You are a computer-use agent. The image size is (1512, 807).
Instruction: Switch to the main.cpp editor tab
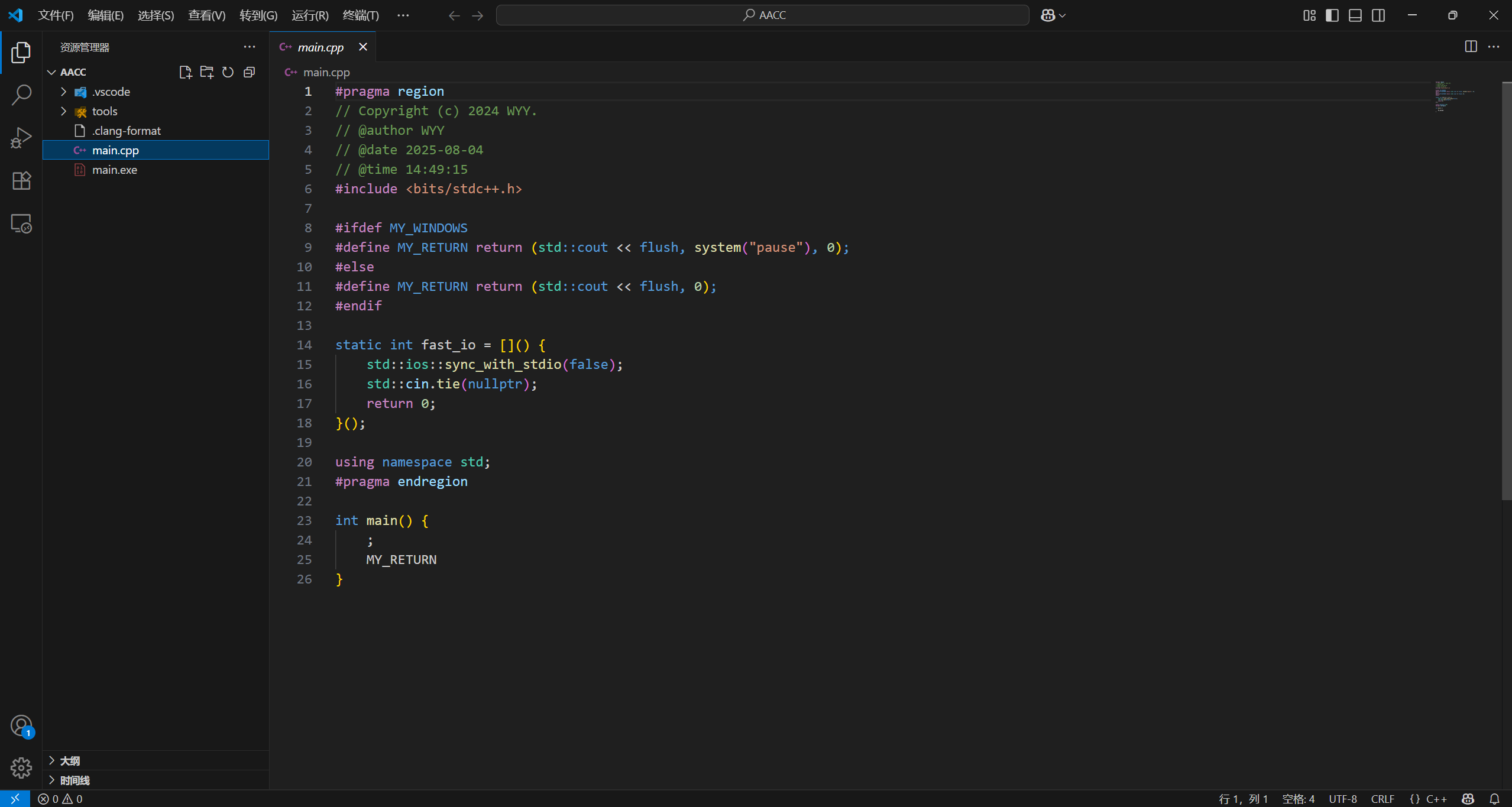click(320, 47)
